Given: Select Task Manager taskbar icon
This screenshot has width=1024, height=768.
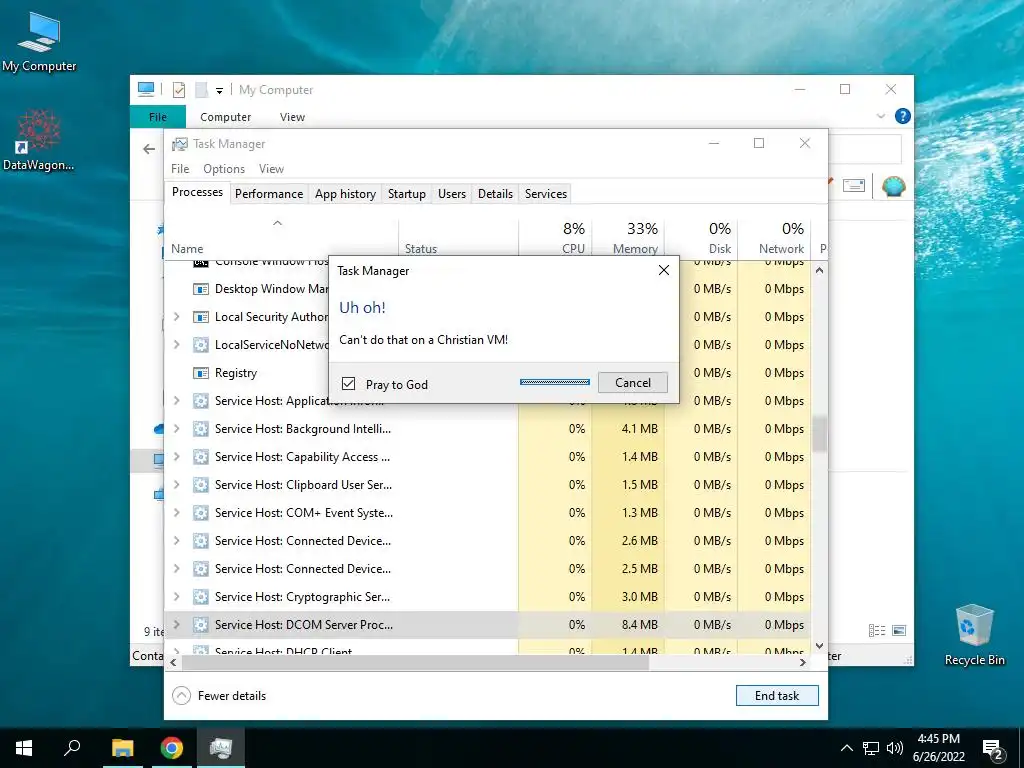Looking at the screenshot, I should (221, 748).
